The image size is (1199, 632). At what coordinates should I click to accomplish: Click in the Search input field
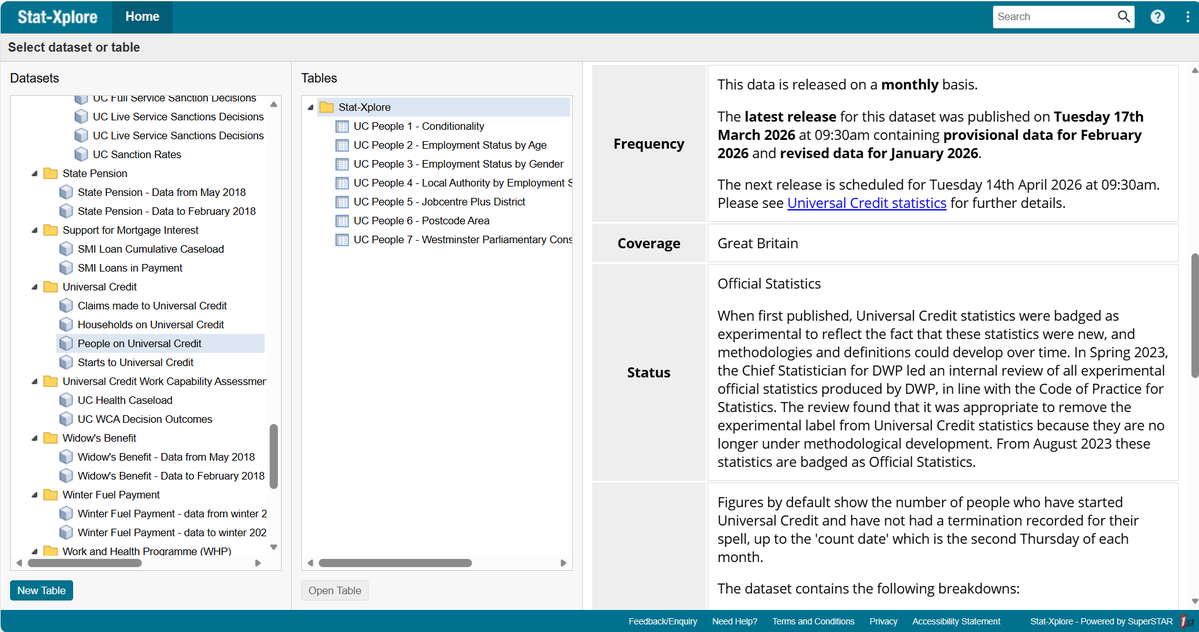click(1055, 17)
